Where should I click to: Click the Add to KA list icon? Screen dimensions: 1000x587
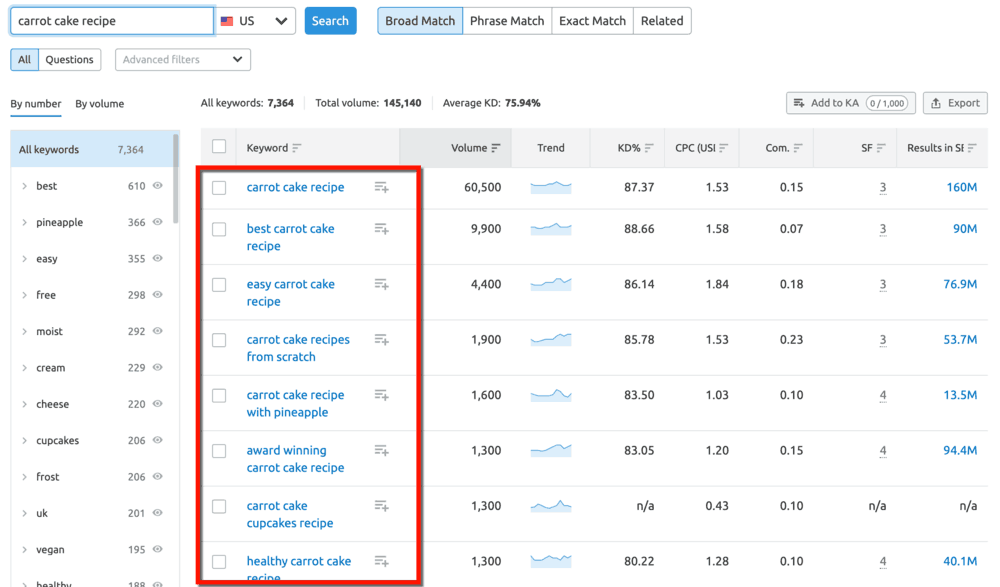point(800,103)
